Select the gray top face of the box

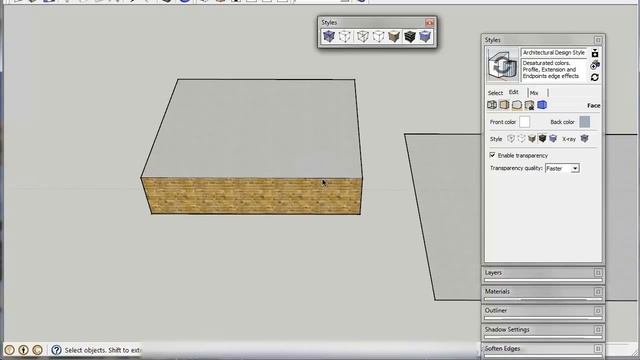coord(253,129)
